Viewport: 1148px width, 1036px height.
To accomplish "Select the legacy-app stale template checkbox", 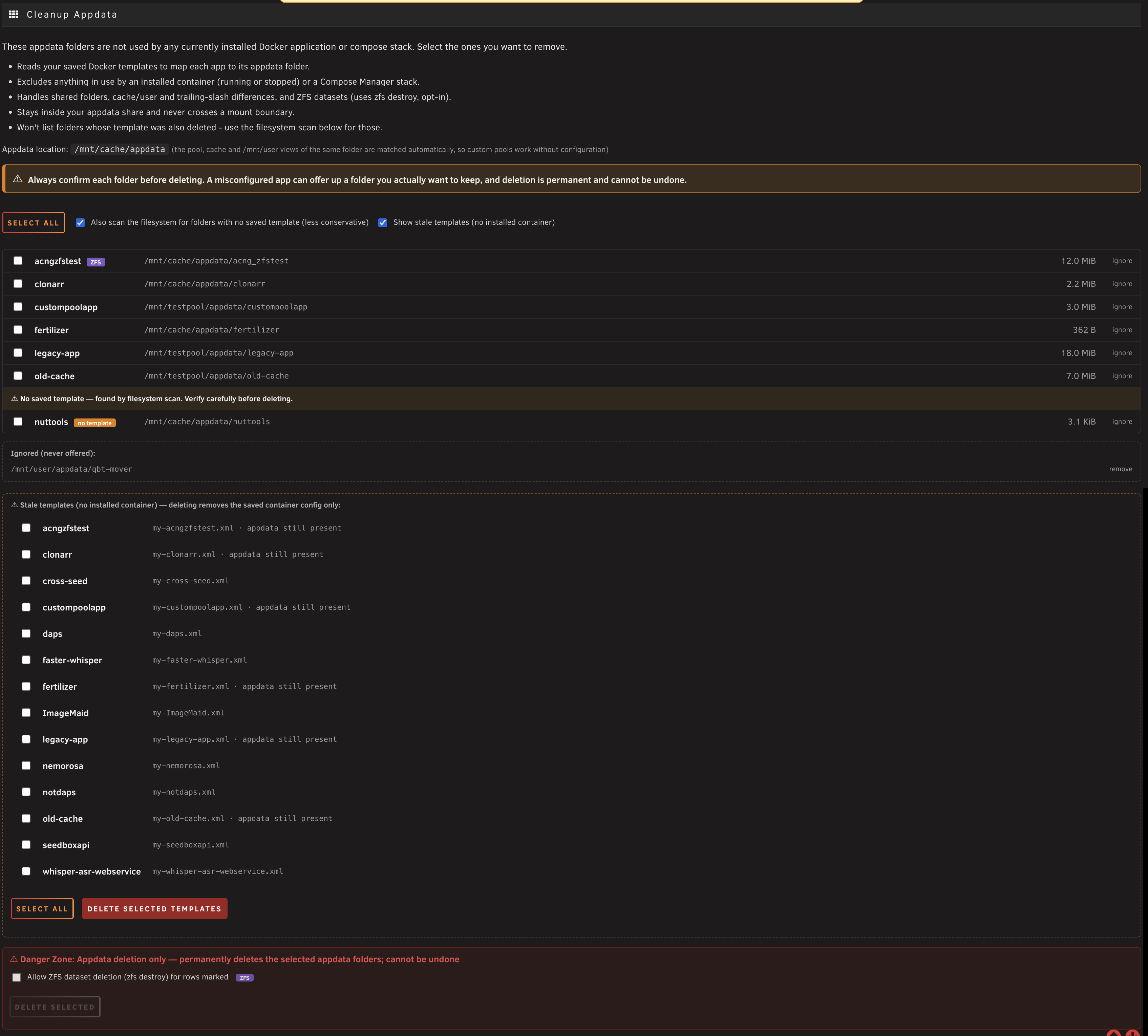I will click(26, 739).
